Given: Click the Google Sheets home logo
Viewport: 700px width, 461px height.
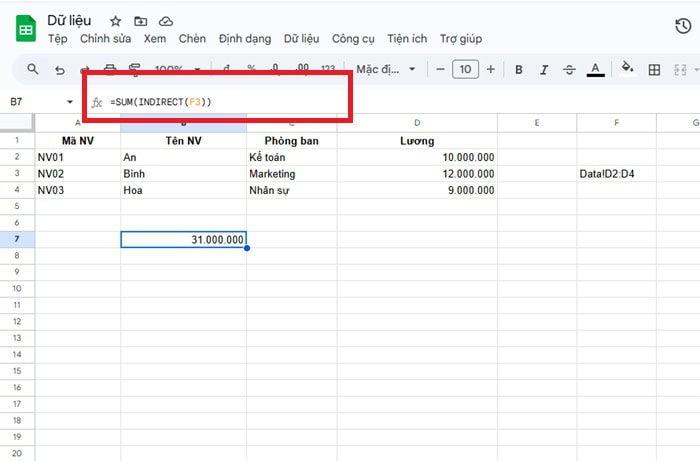Looking at the screenshot, I should click(26, 29).
